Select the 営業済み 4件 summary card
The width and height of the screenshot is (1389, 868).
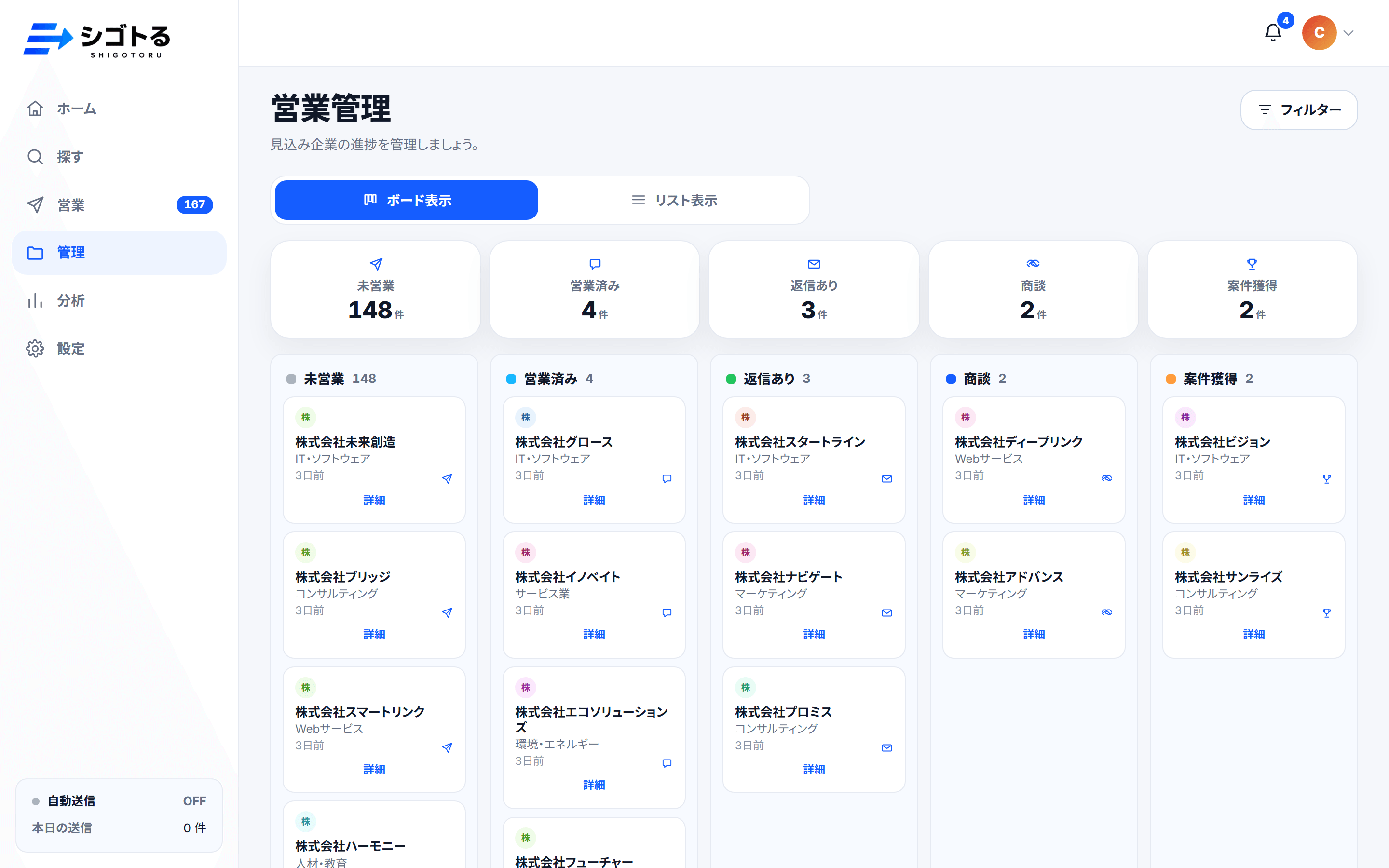[x=595, y=289]
